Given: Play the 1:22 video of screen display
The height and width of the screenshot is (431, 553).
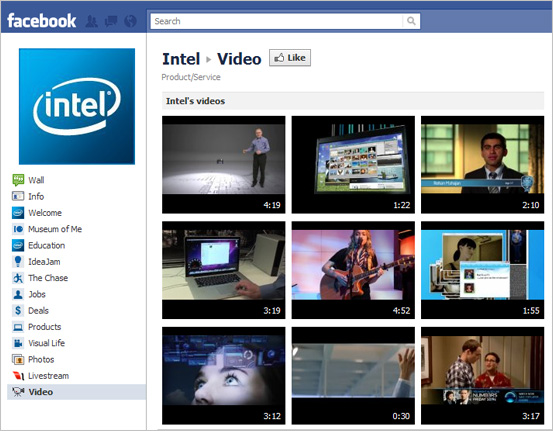Looking at the screenshot, I should click(x=353, y=165).
